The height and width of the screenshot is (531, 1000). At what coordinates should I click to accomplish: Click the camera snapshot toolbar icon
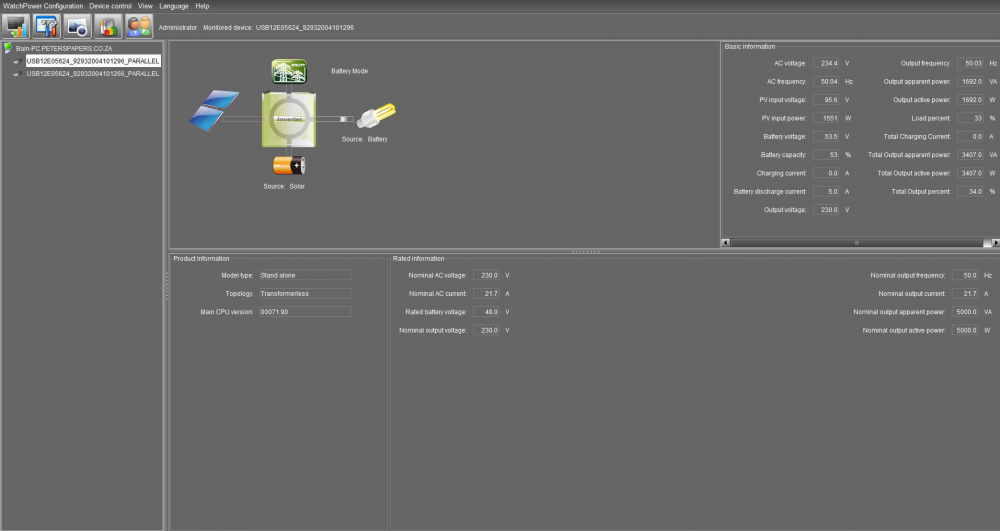[x=77, y=27]
